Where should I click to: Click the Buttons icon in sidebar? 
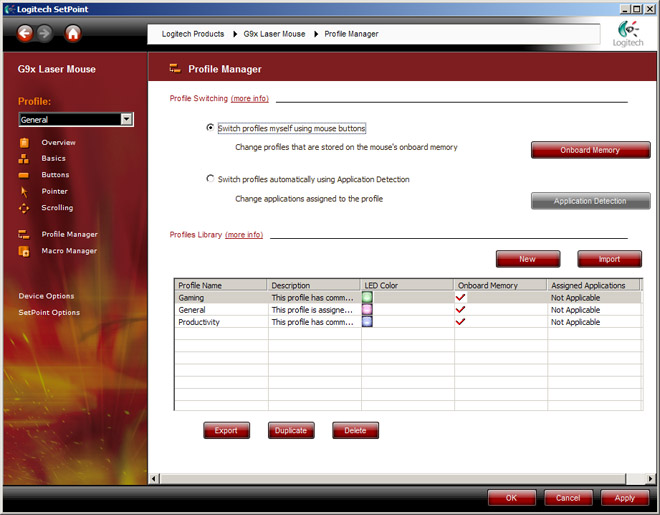[24, 175]
